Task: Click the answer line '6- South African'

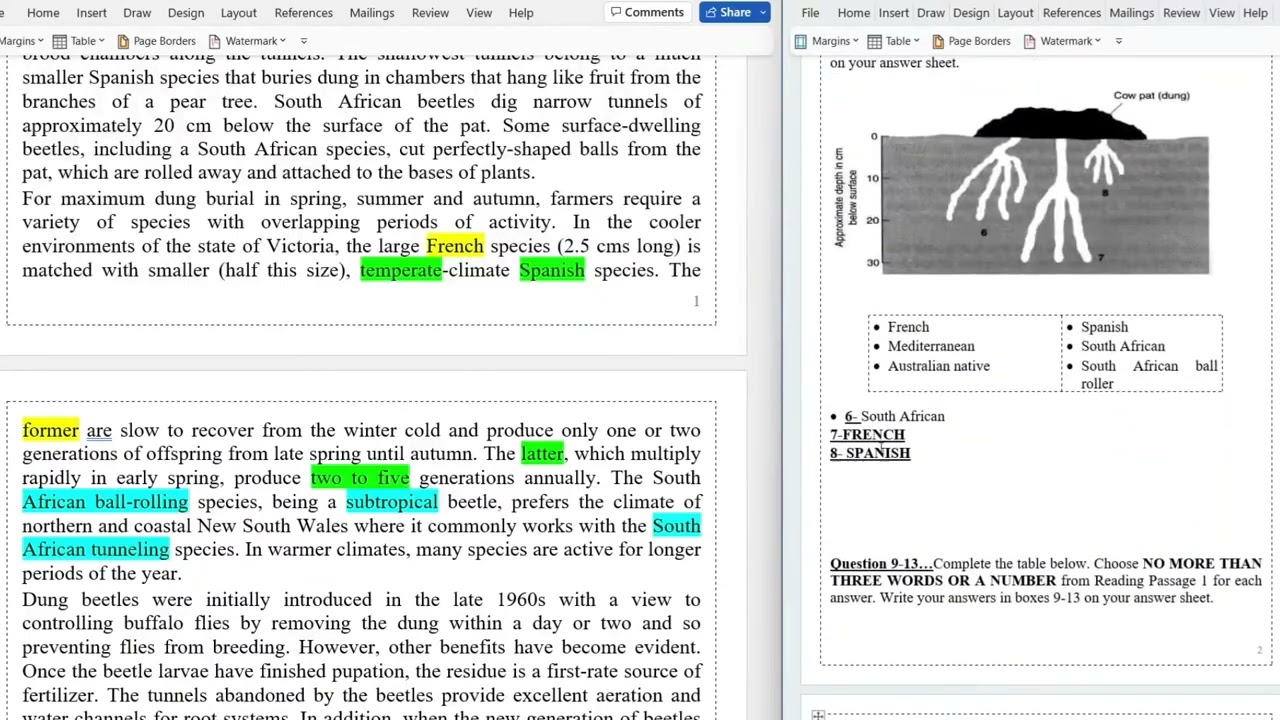Action: coord(894,416)
